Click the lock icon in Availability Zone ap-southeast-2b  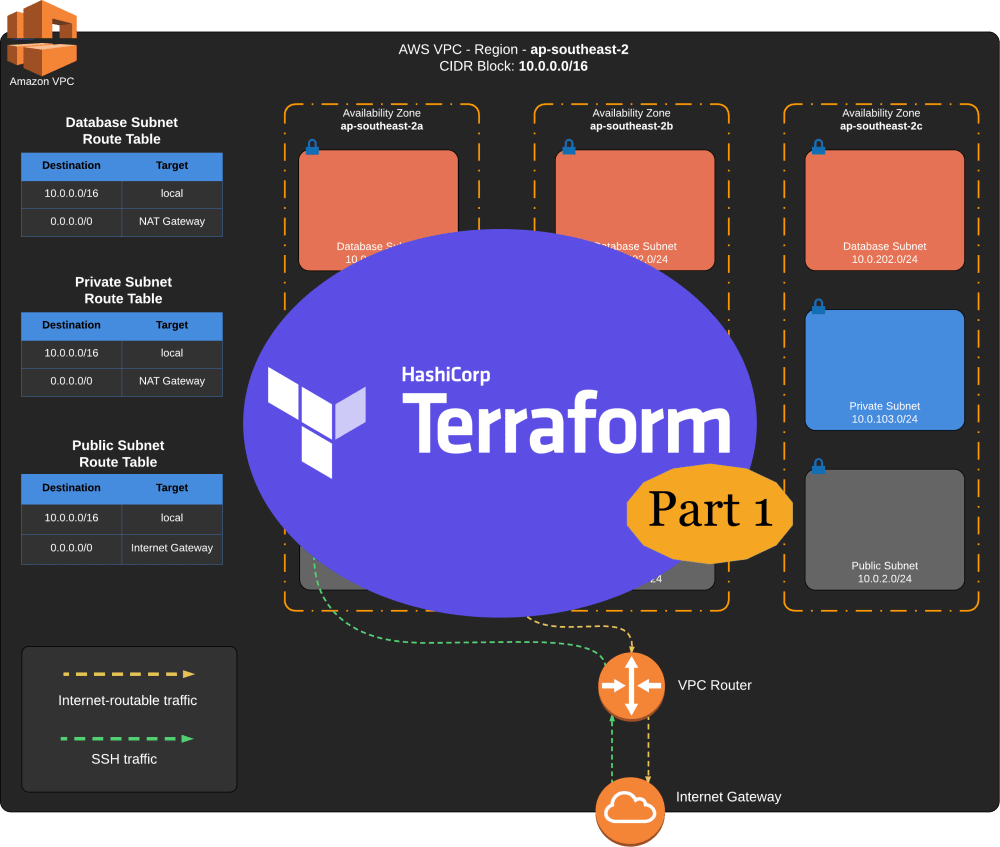pyautogui.click(x=568, y=146)
